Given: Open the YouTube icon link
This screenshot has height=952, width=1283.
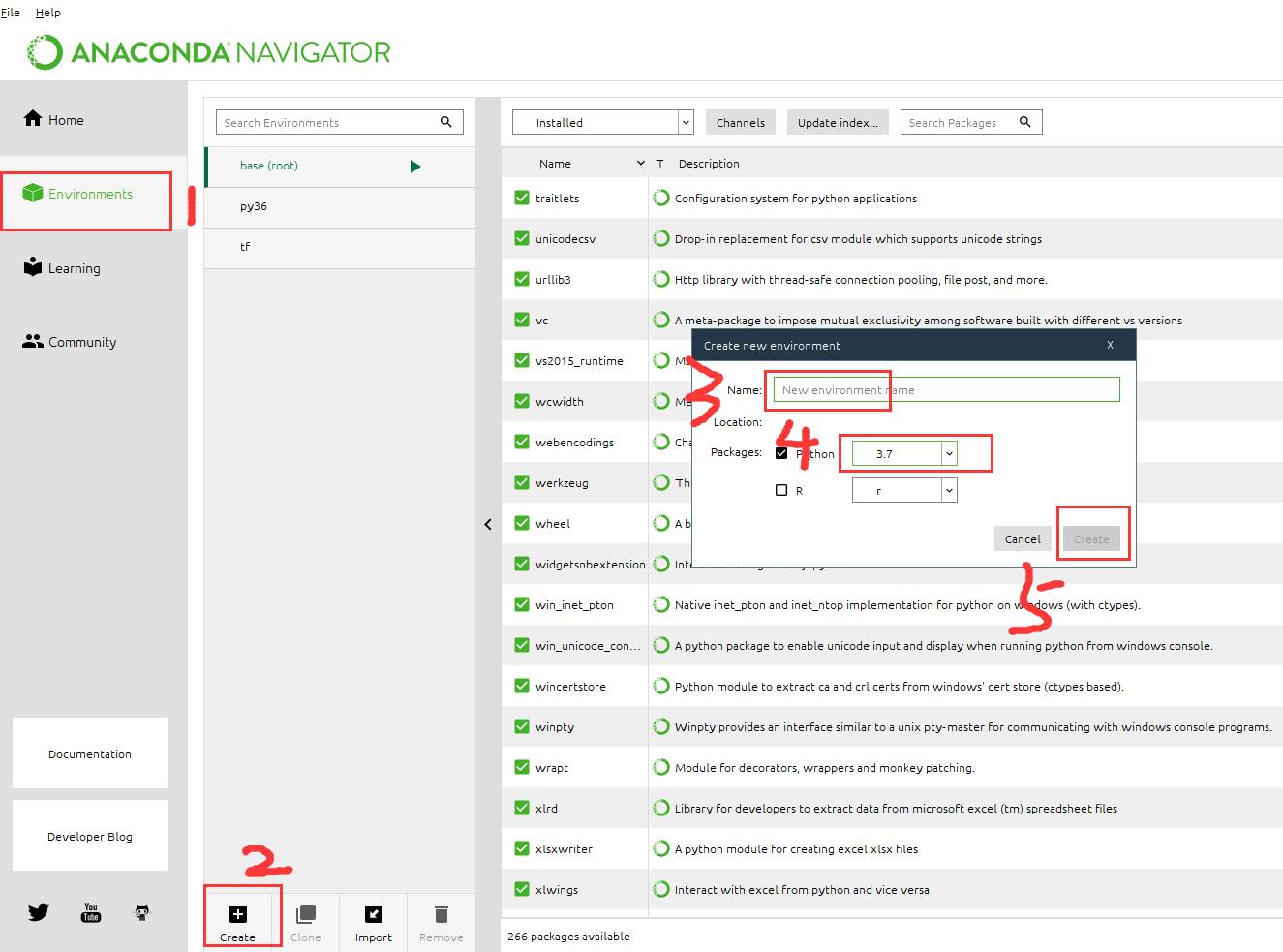Looking at the screenshot, I should (x=91, y=912).
